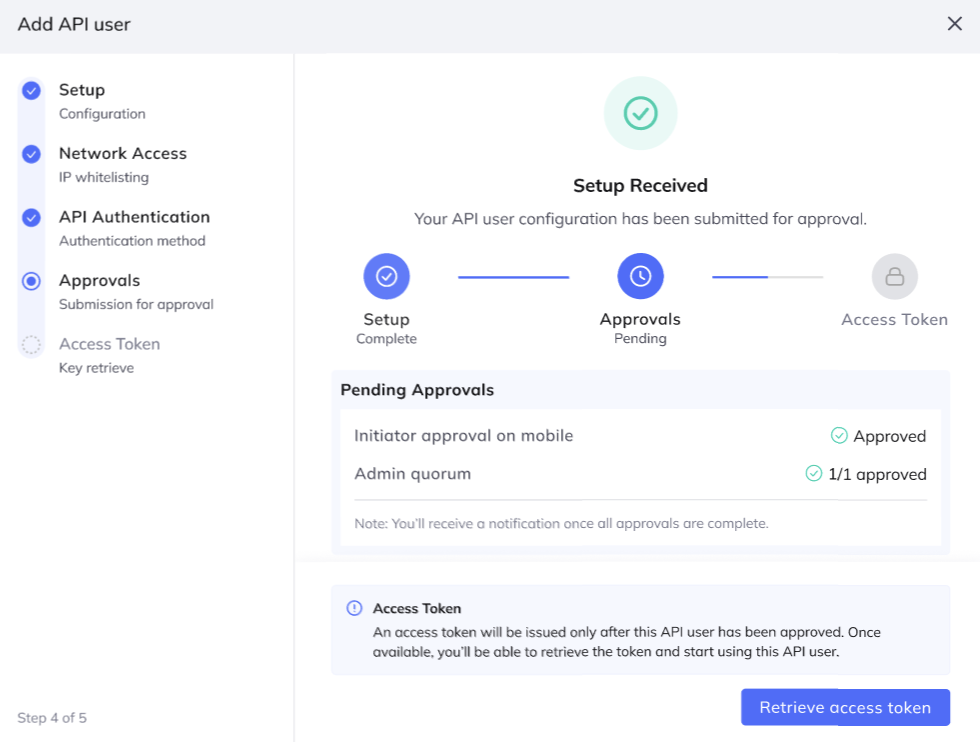
Task: Click the dotted Access Token step circle
Action: coord(31,344)
